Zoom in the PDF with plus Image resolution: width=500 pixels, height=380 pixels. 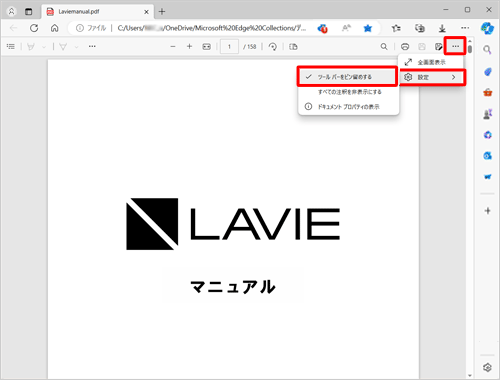[x=189, y=46]
